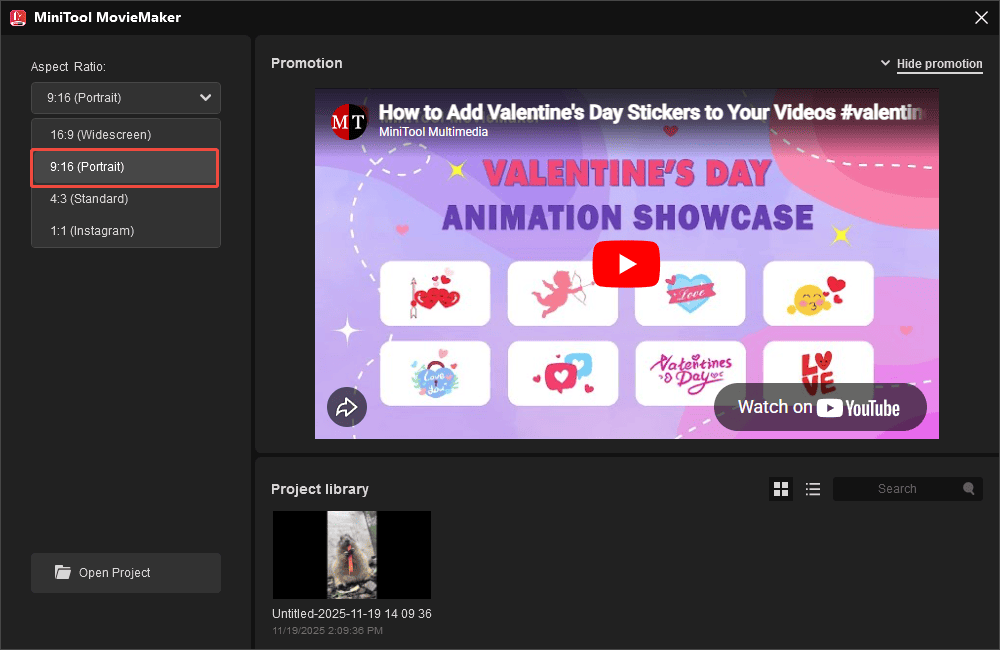The width and height of the screenshot is (1000, 650).
Task: Click the Search input field
Action: click(x=900, y=488)
